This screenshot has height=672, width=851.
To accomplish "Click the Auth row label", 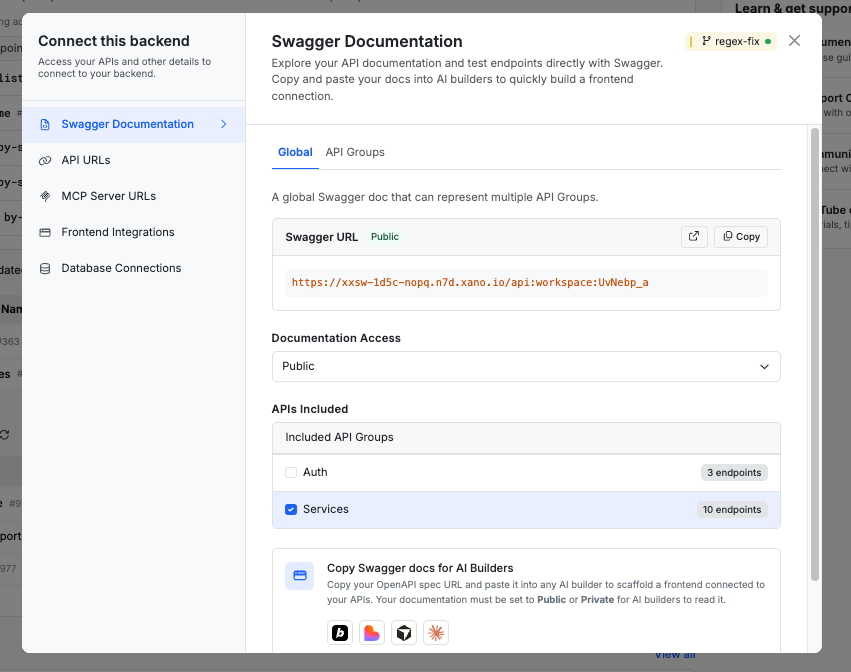I will 315,472.
